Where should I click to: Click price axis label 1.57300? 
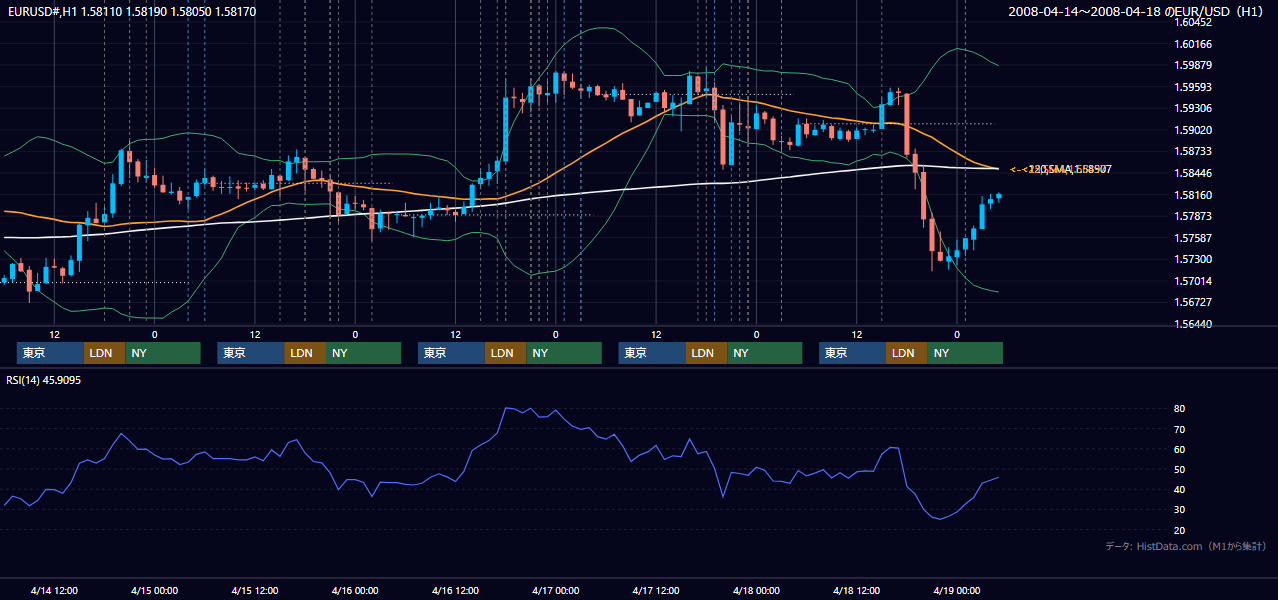pyautogui.click(x=1193, y=259)
